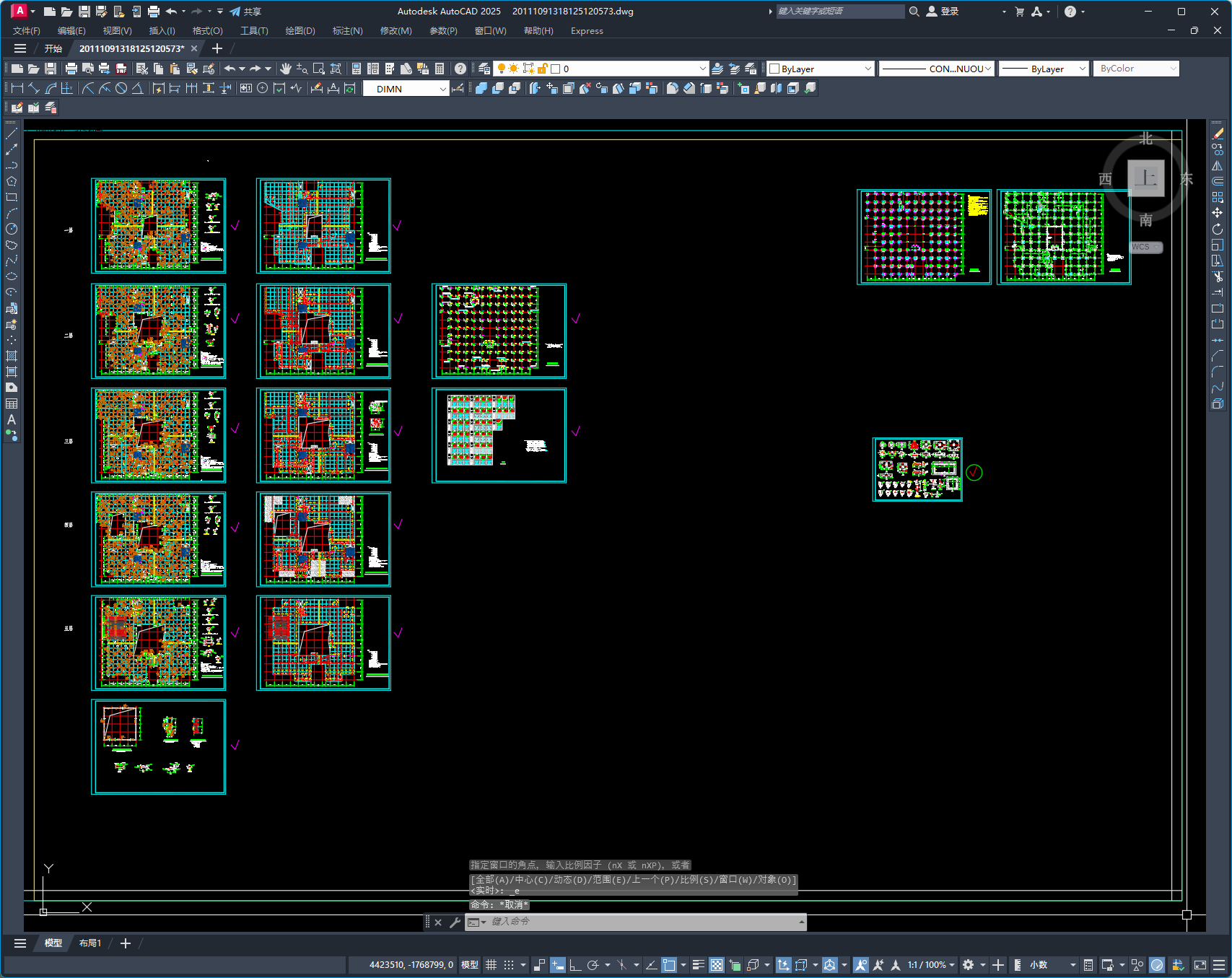This screenshot has width=1232, height=978.
Task: Open the CON...NUOU linetype dropdown
Action: tap(937, 69)
